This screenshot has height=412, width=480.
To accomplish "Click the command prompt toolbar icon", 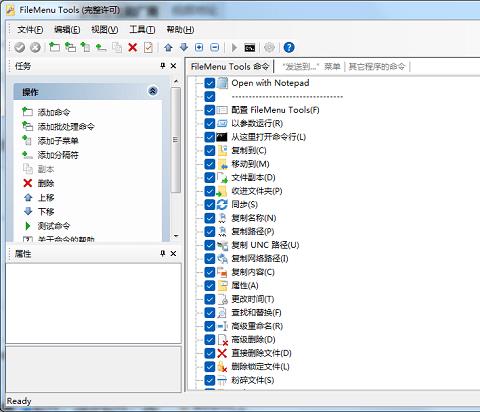I will click(x=250, y=48).
